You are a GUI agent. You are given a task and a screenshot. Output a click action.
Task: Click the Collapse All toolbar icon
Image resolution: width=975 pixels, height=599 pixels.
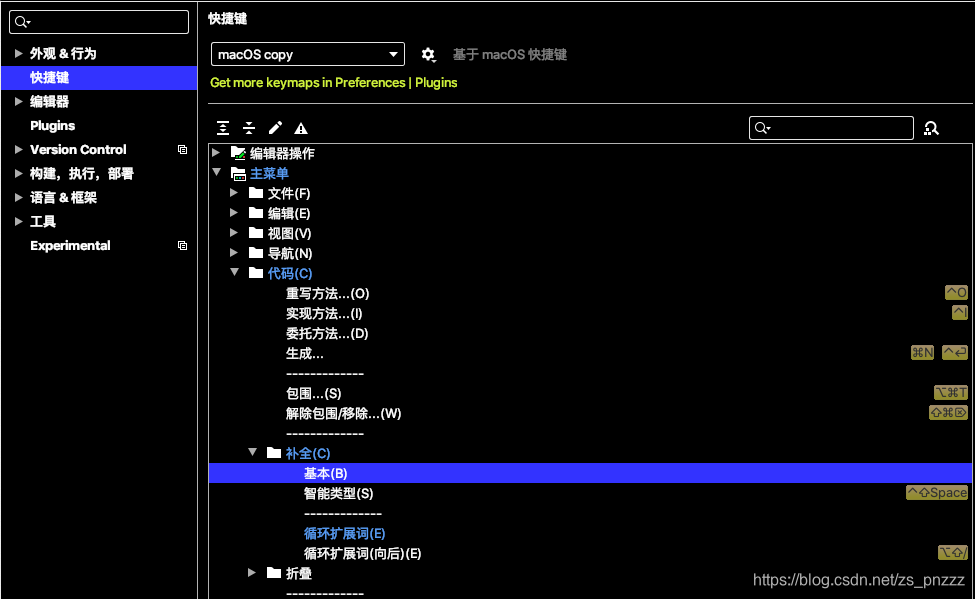(249, 128)
